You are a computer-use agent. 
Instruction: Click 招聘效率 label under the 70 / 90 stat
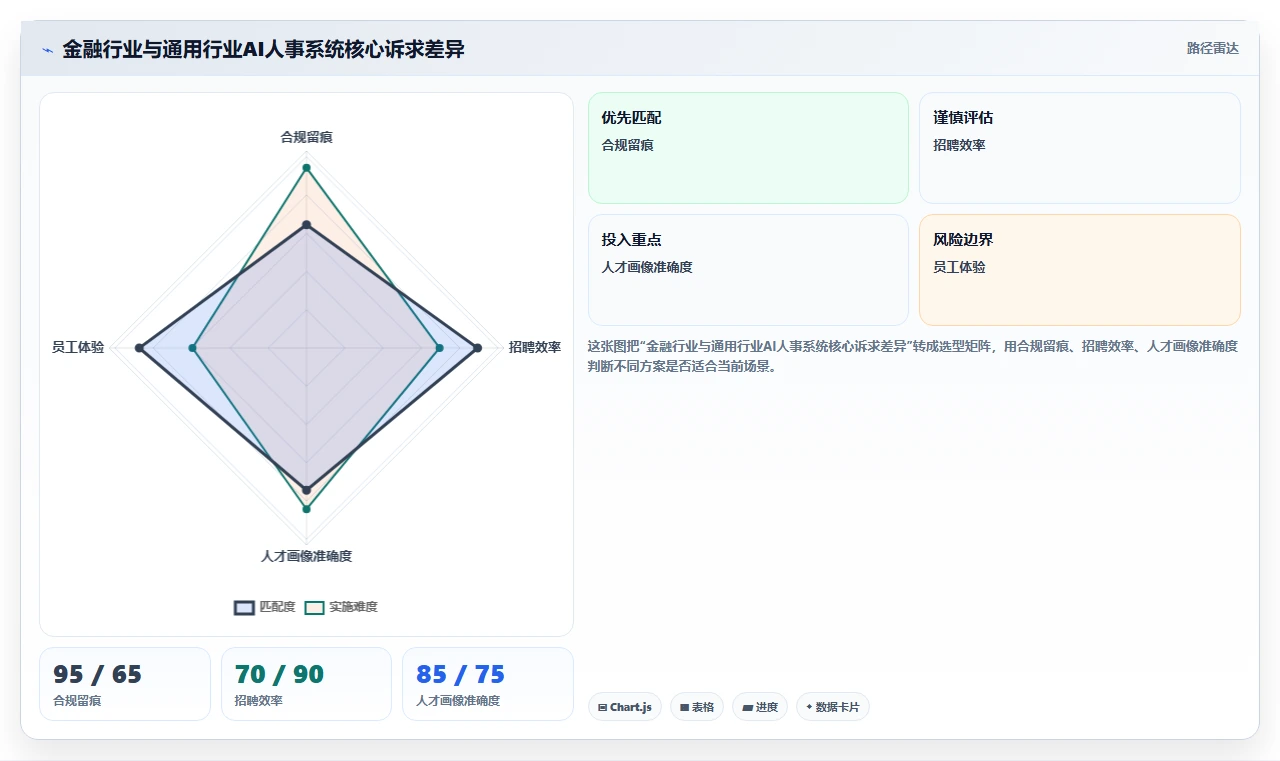259,701
